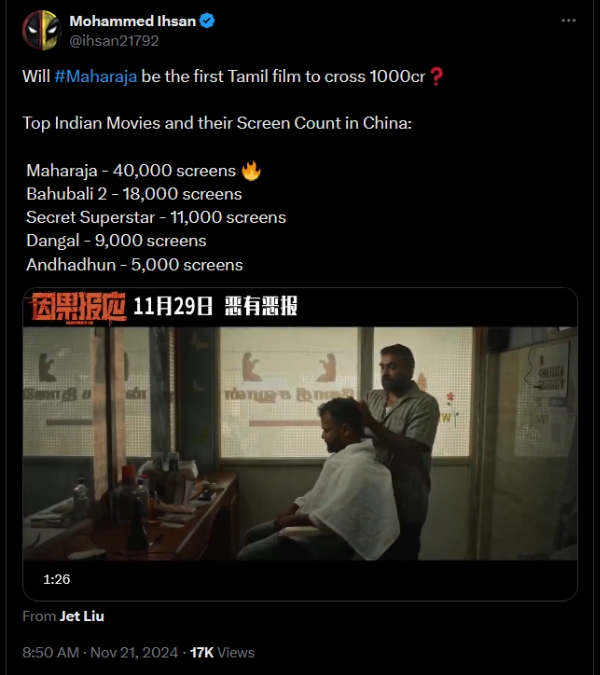Click the Dangal - 9,000 screens line
The height and width of the screenshot is (675, 600).
pyautogui.click(x=116, y=241)
